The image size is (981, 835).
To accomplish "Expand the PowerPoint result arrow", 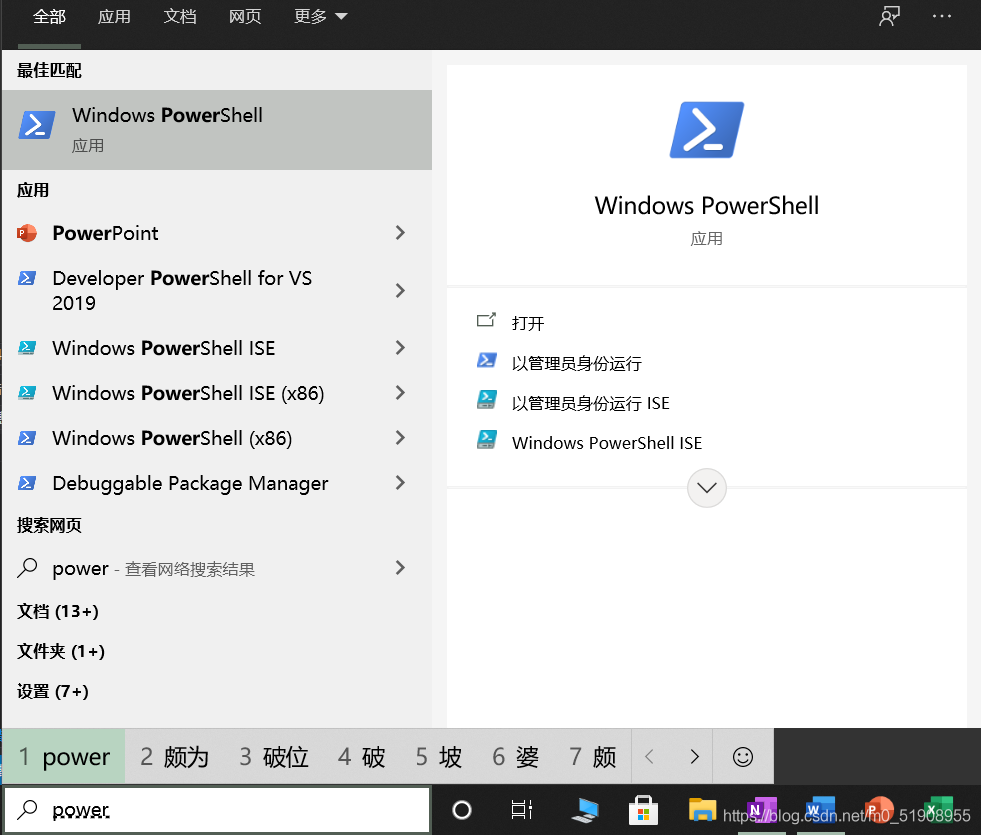I will 400,233.
